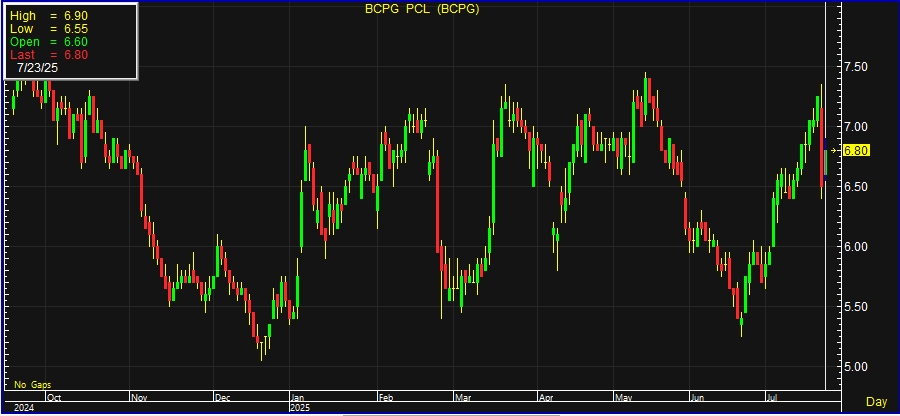This screenshot has height=416, width=900.
Task: Click the No Gaps label
Action: 32,384
